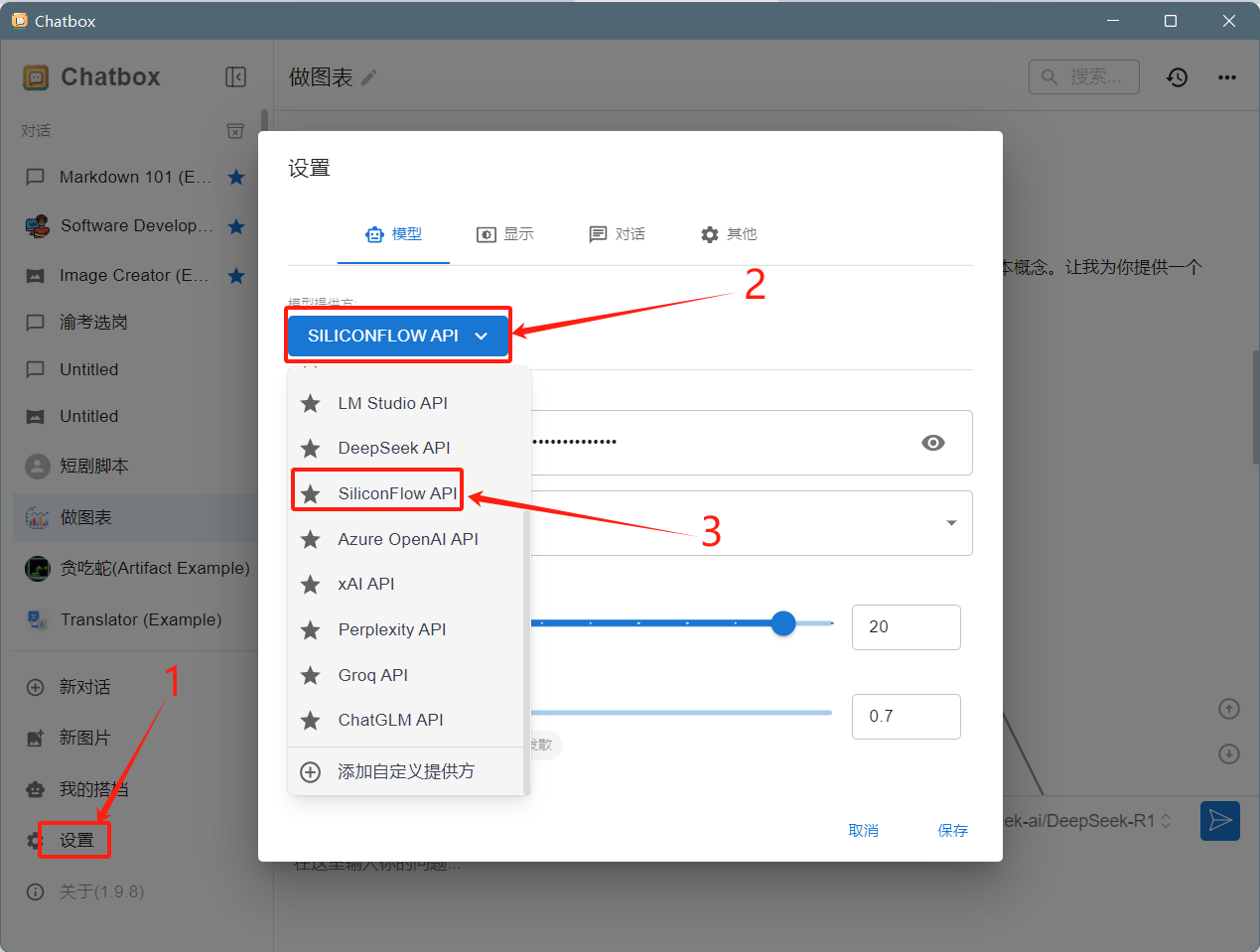The width and height of the screenshot is (1260, 952).
Task: Click 保存 to save settings
Action: pos(953,830)
